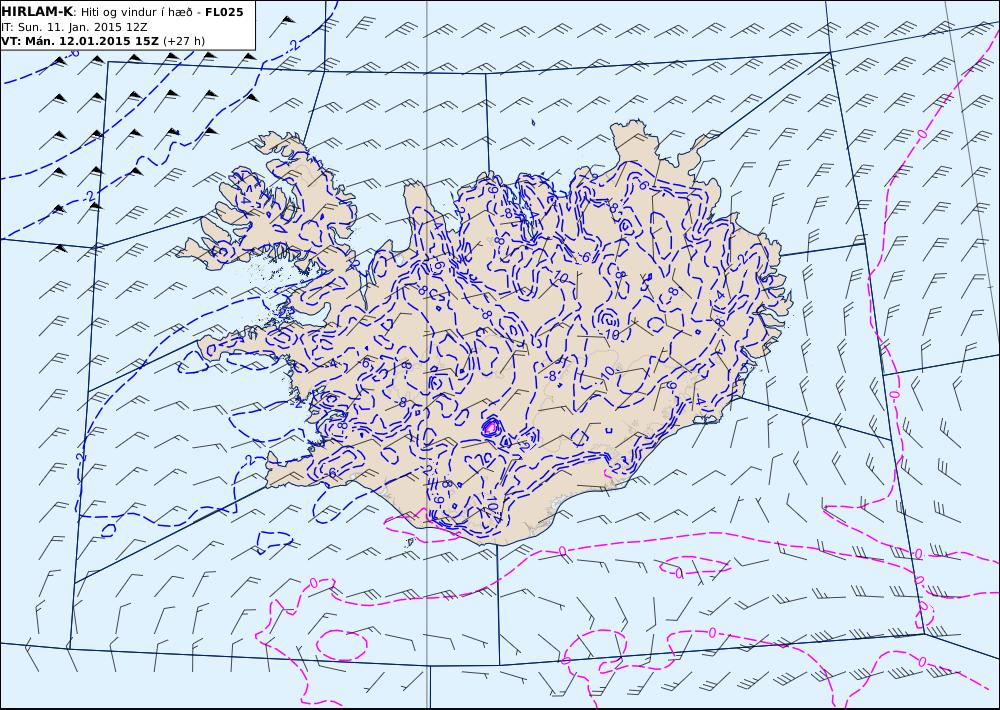
Task: Click the tiny island north of Iceland's coast
Action: [533, 122]
